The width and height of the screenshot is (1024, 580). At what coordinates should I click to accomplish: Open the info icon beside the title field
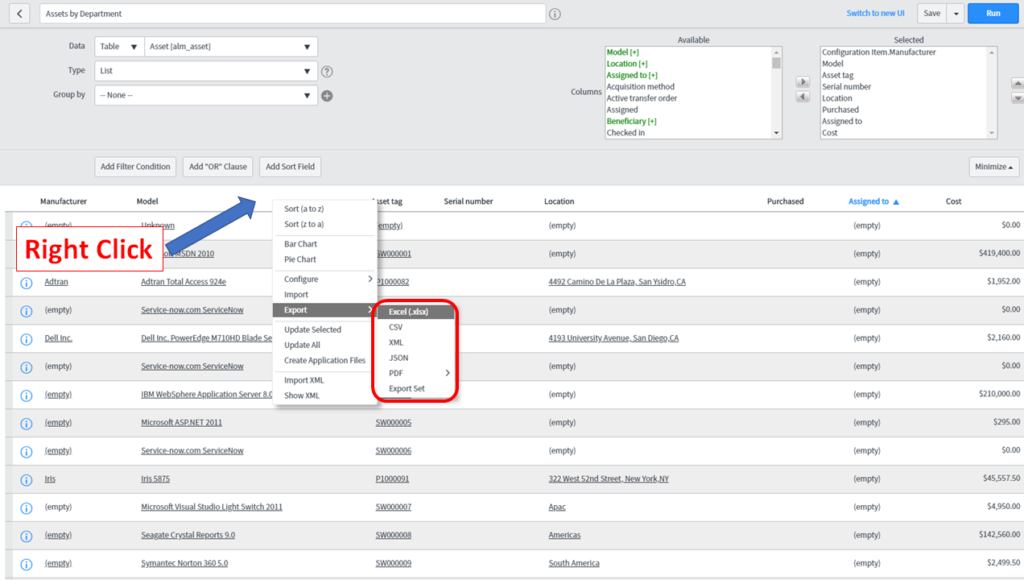point(555,13)
